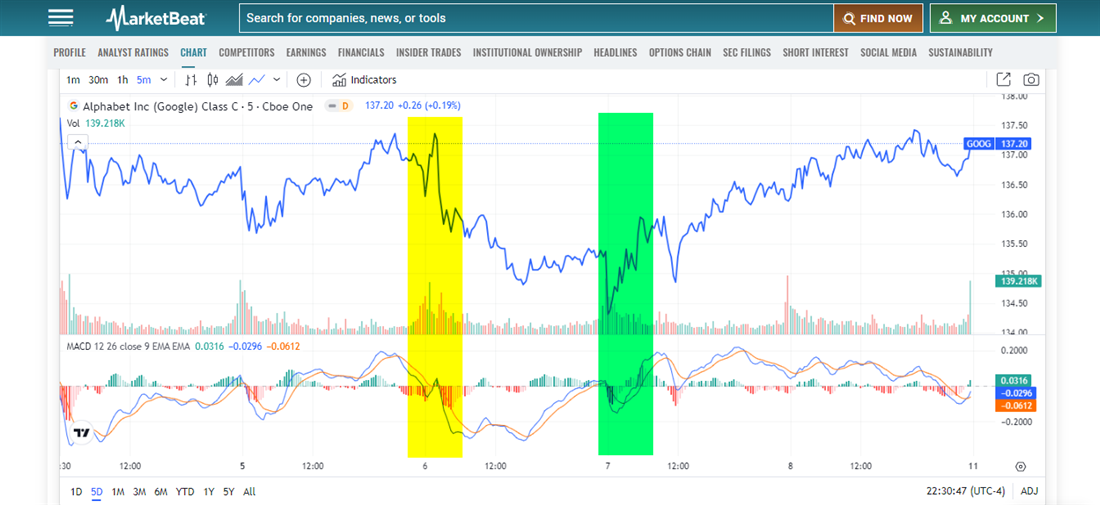Click the FIND NOW button
Screen dimensions: 1100x505
877,18
